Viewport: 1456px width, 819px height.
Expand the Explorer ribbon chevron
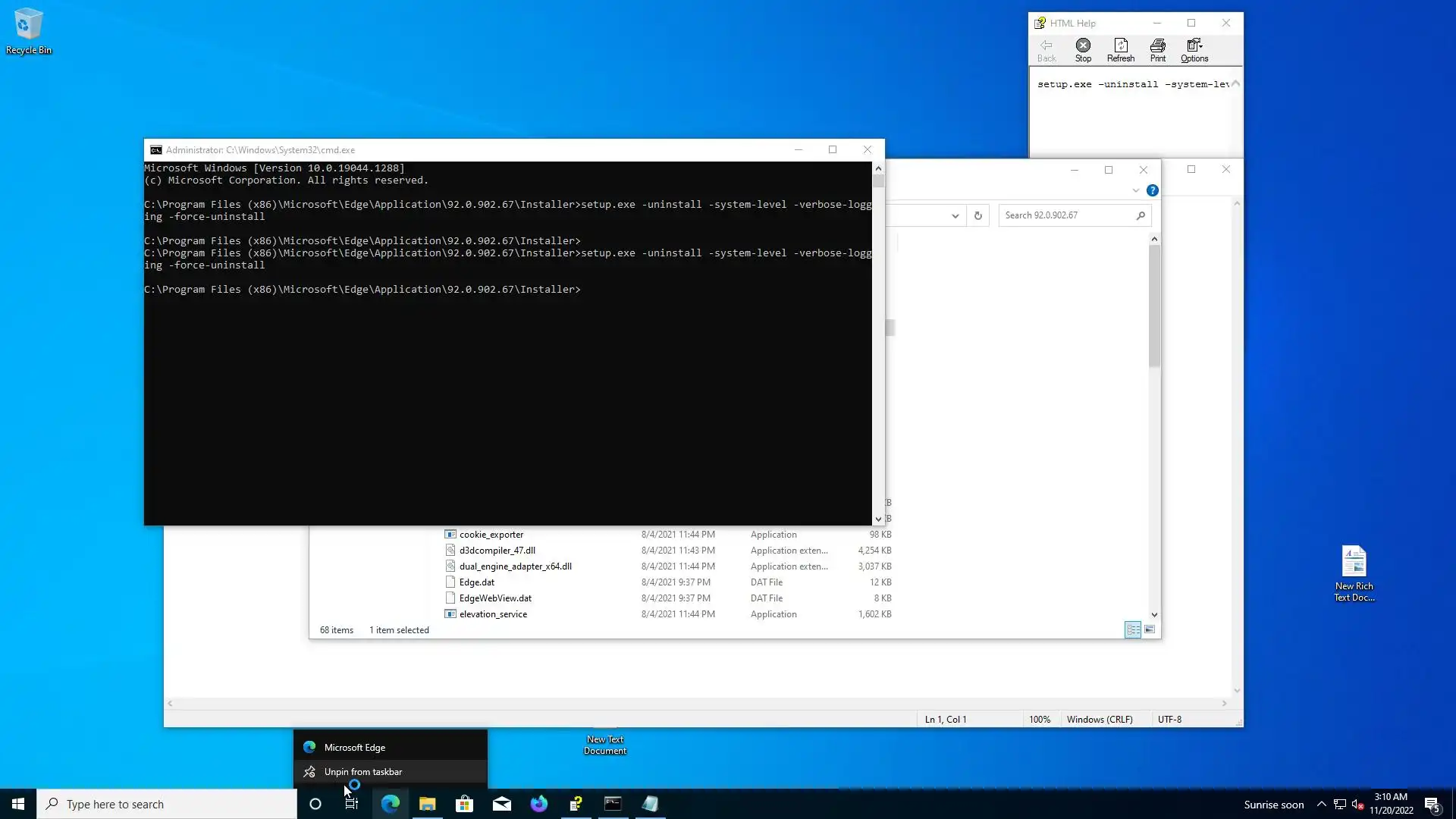(1135, 190)
